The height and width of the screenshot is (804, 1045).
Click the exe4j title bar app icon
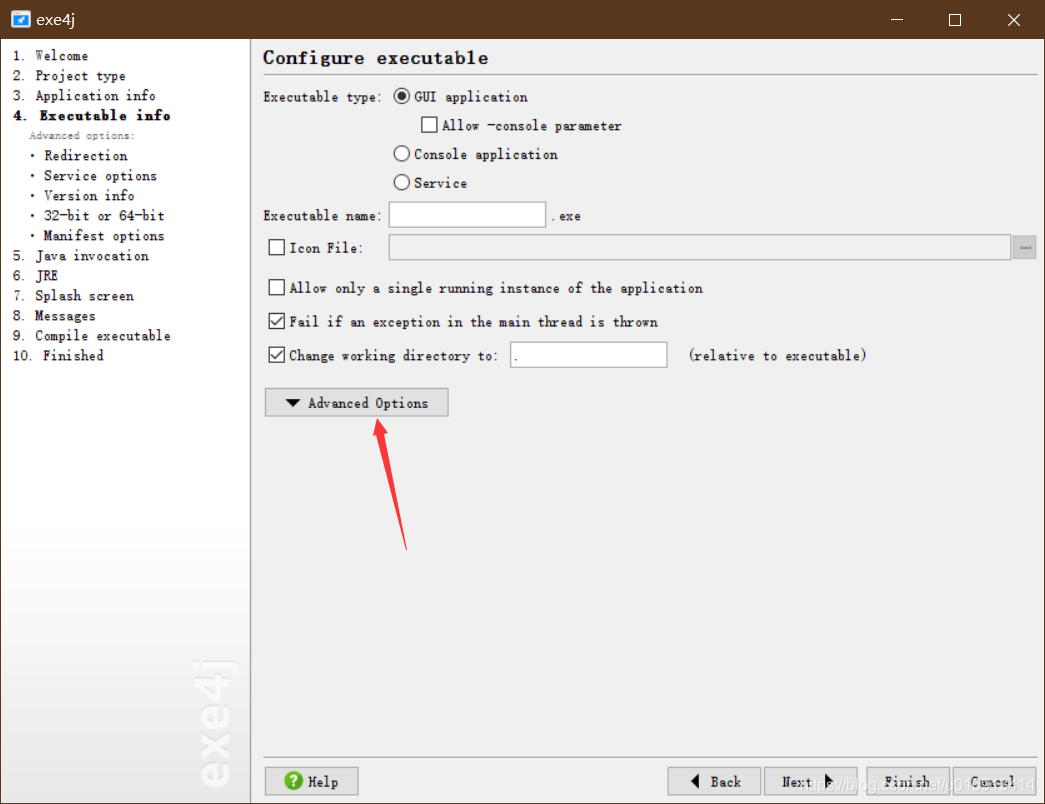click(x=21, y=19)
